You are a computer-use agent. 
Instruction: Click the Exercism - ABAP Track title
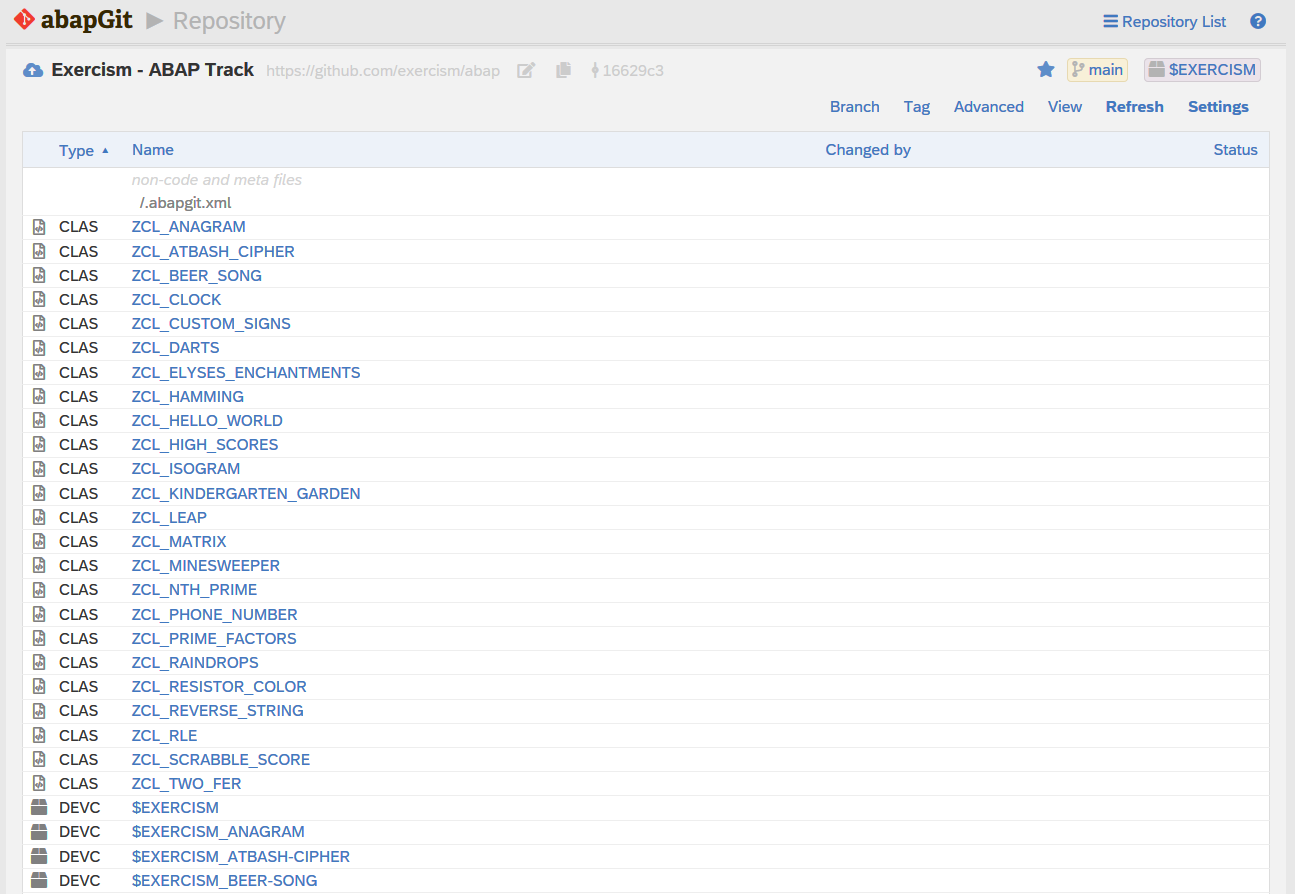[153, 70]
